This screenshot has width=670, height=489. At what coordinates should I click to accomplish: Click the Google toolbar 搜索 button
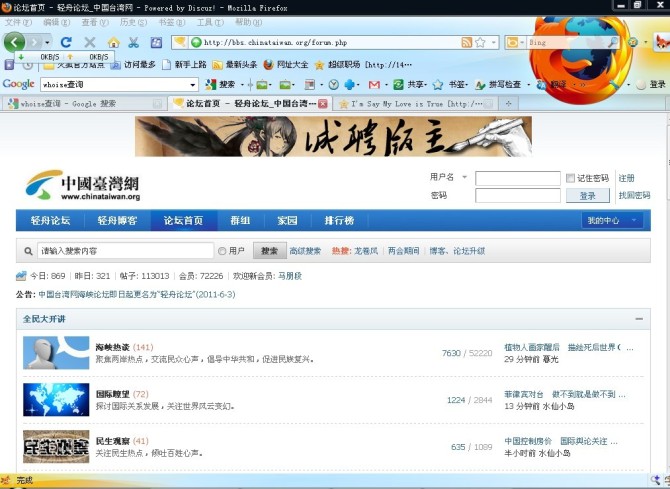[x=220, y=85]
